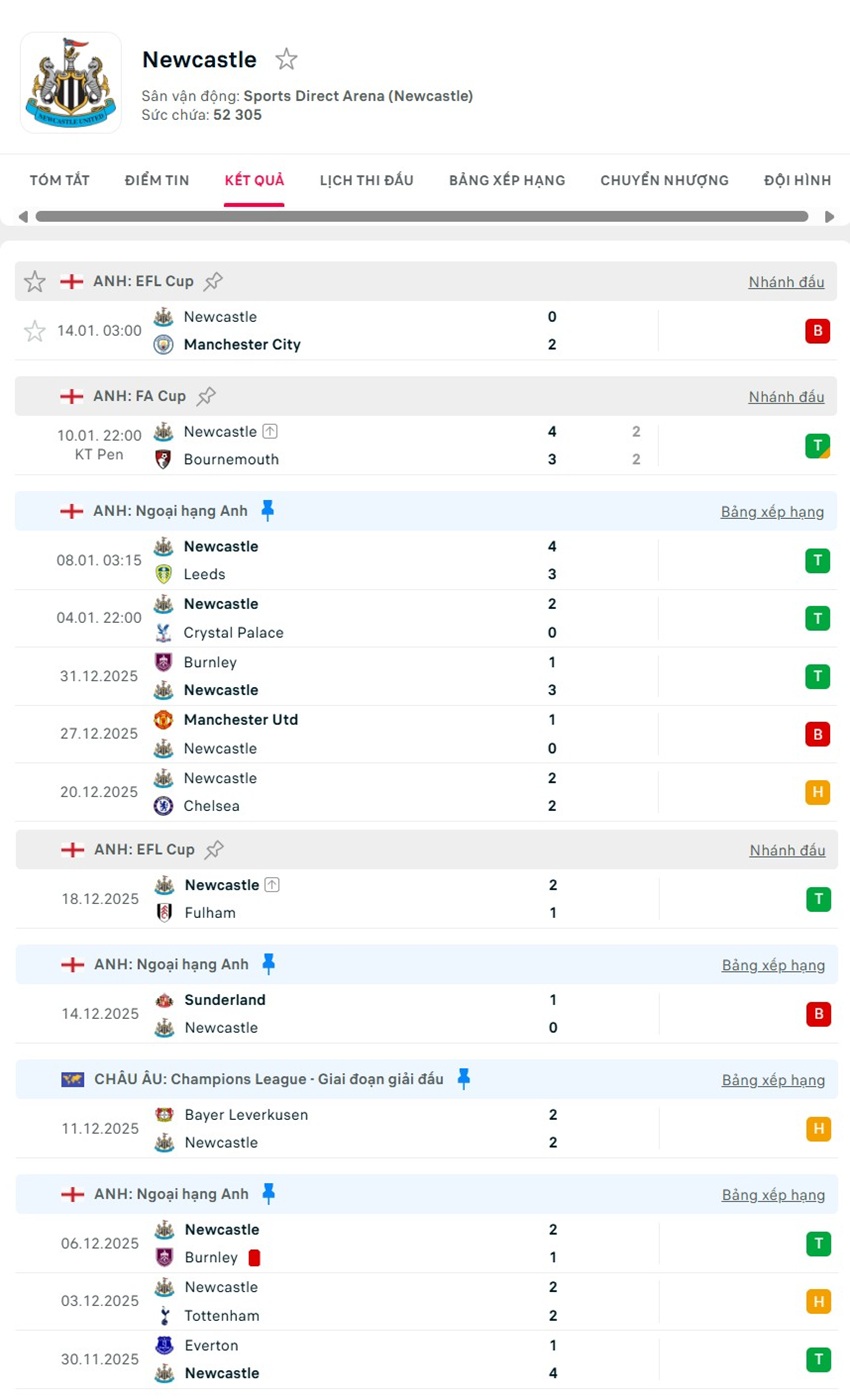Click the red B result badge for Manchester City match
The image size is (850, 1399).
[818, 330]
